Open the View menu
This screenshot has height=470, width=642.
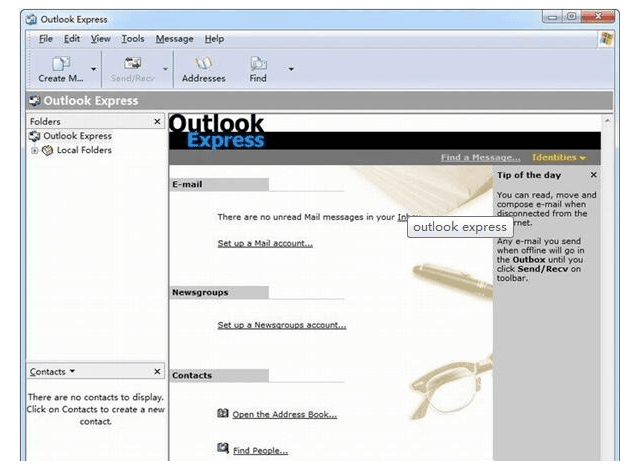click(x=100, y=39)
